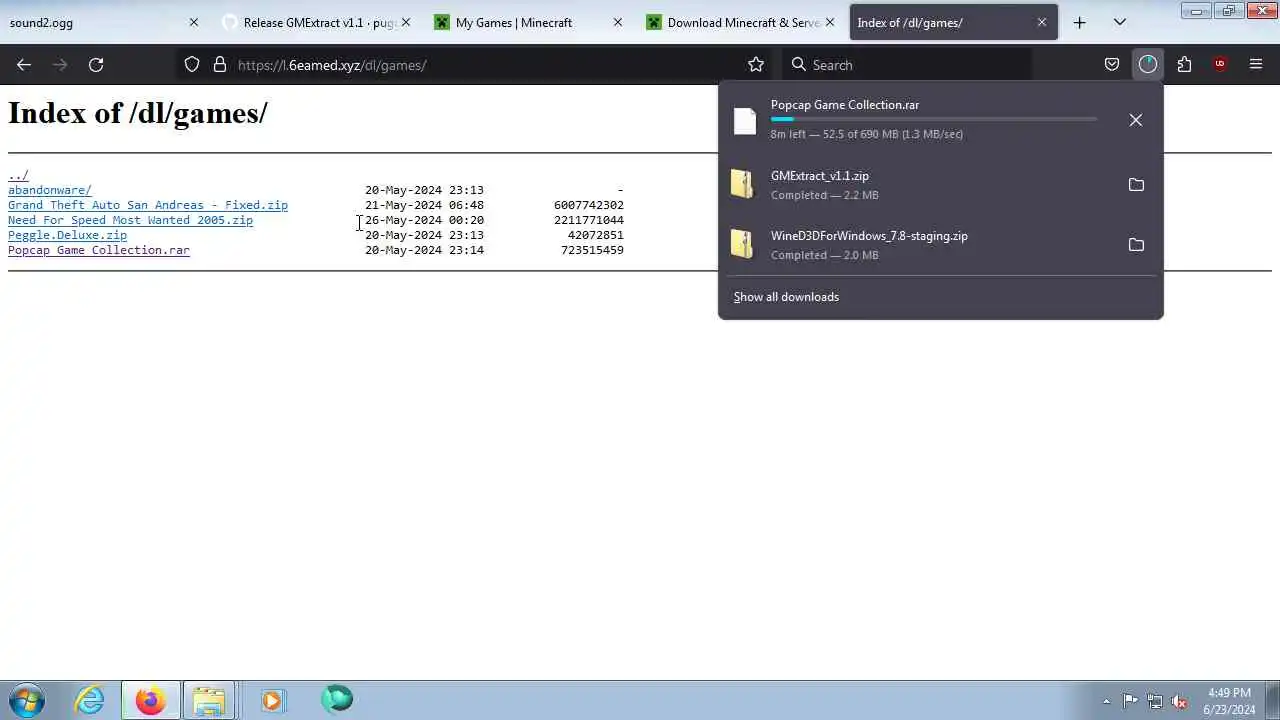Reload the current page
1280x720 pixels.
[x=96, y=65]
